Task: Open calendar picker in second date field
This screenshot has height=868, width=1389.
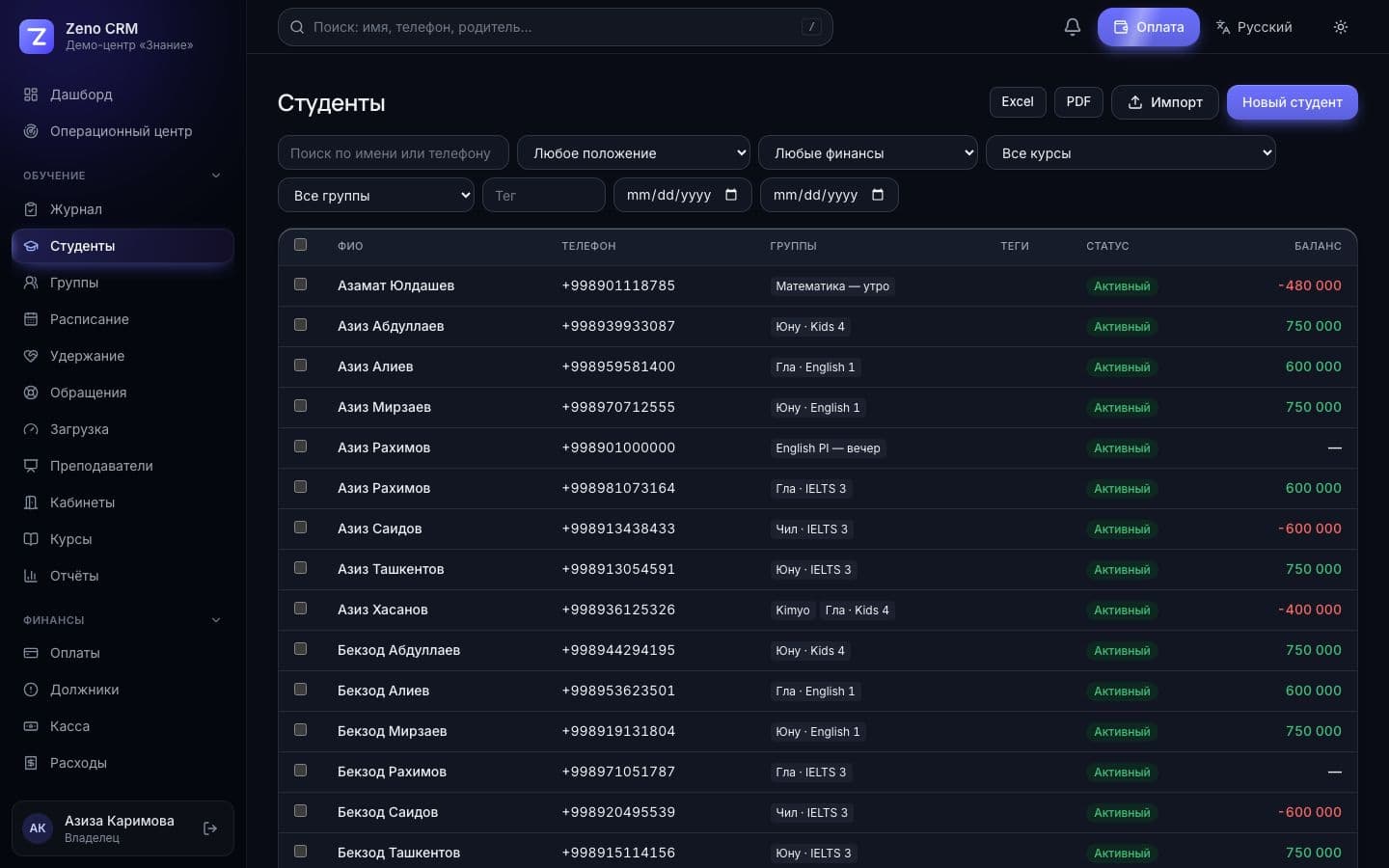Action: click(878, 195)
